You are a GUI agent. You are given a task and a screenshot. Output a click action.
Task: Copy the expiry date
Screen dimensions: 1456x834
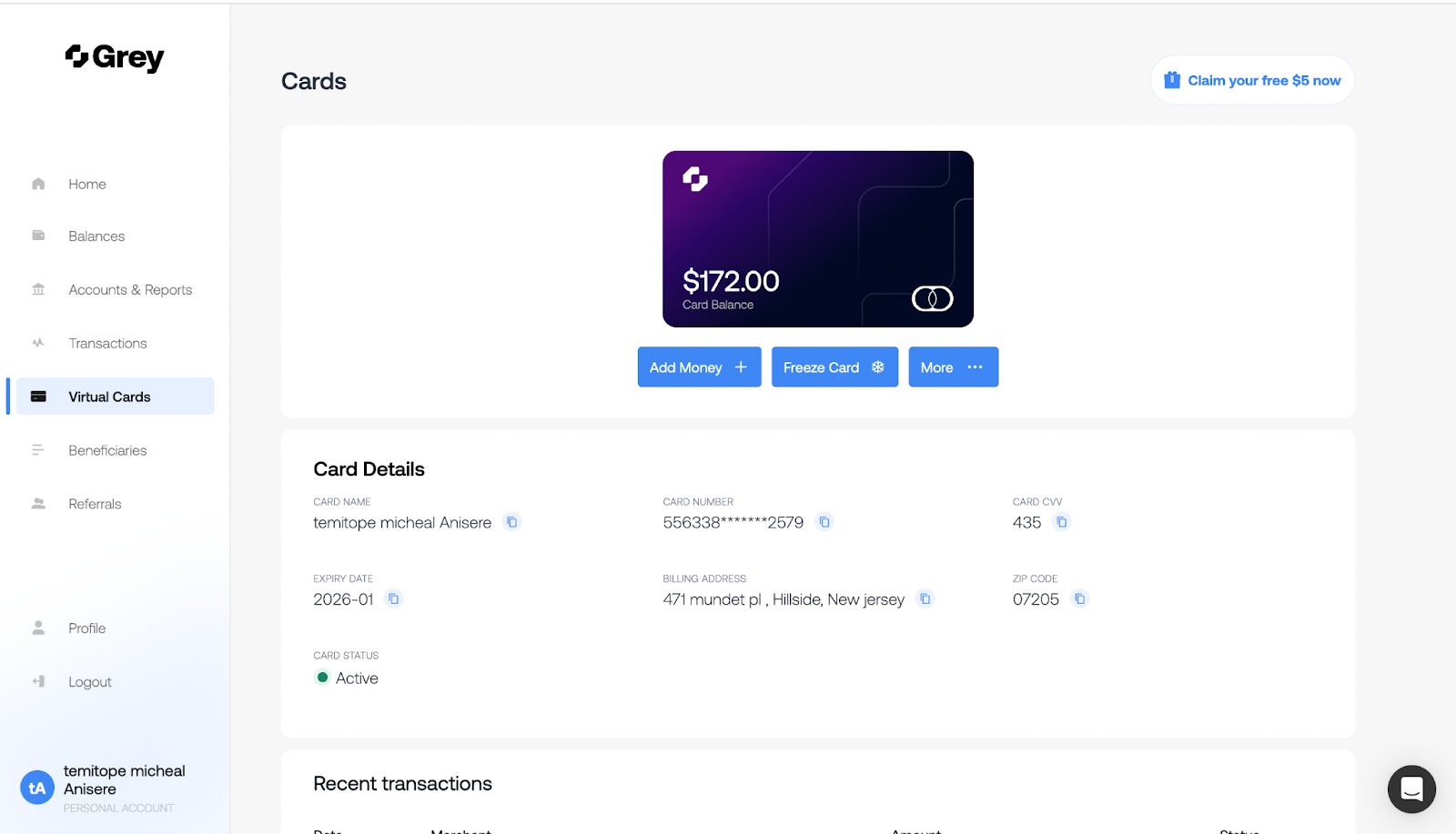(x=394, y=598)
